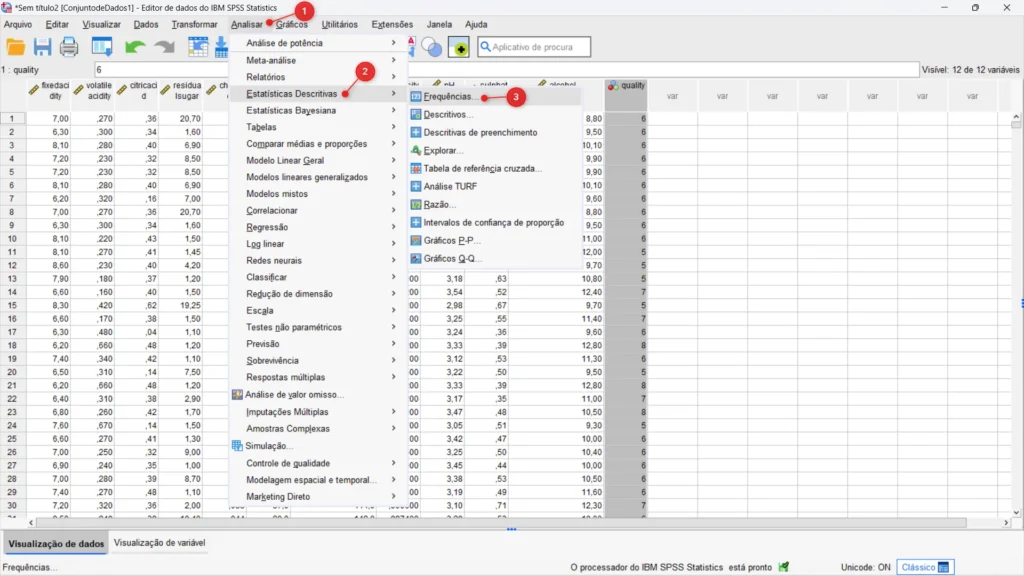This screenshot has height=576, width=1024.
Task: Click the Go to case toolbar icon
Action: (198, 47)
